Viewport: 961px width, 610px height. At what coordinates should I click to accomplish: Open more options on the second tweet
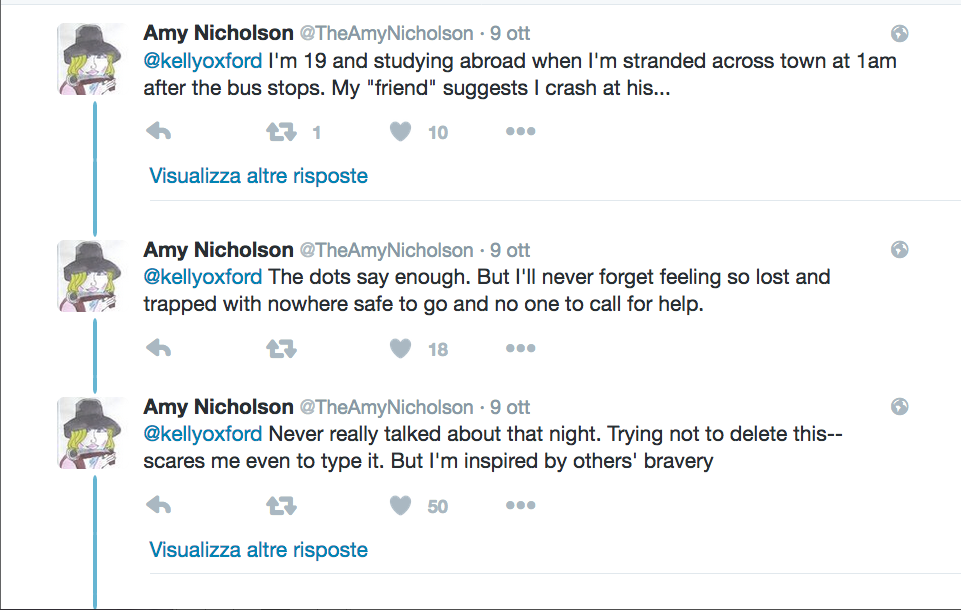(x=520, y=349)
